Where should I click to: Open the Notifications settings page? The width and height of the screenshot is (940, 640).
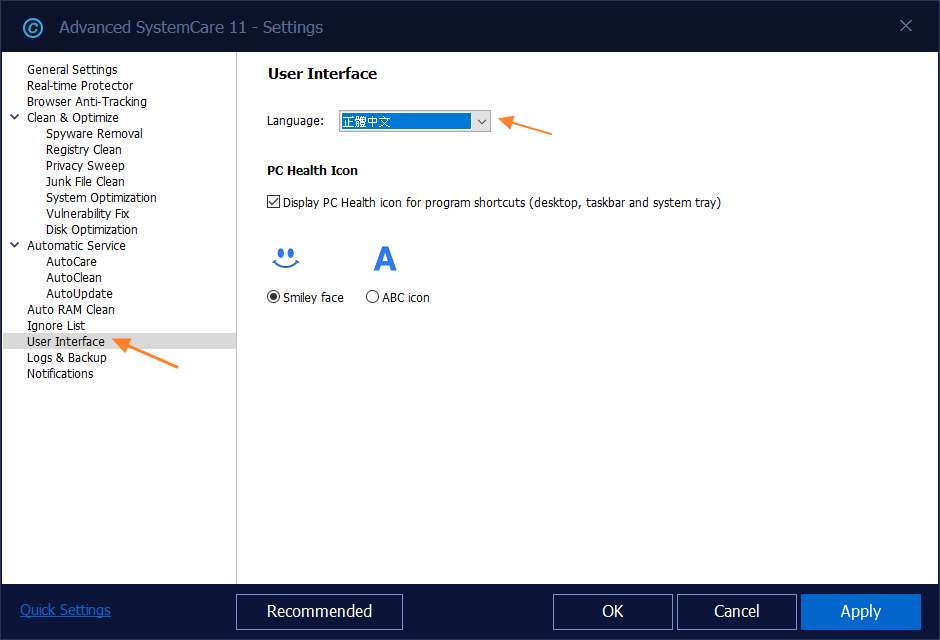tap(60, 373)
